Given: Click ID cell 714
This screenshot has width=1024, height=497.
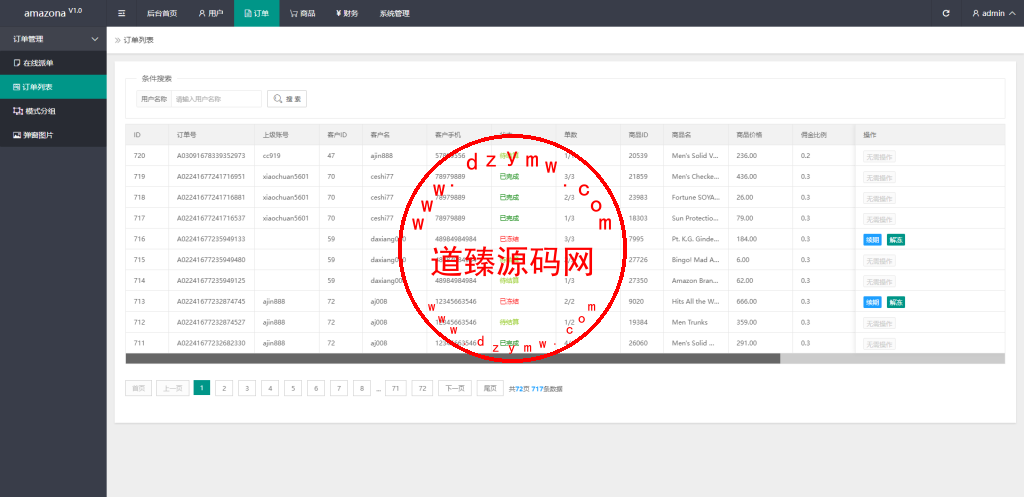Looking at the screenshot, I should 139,281.
